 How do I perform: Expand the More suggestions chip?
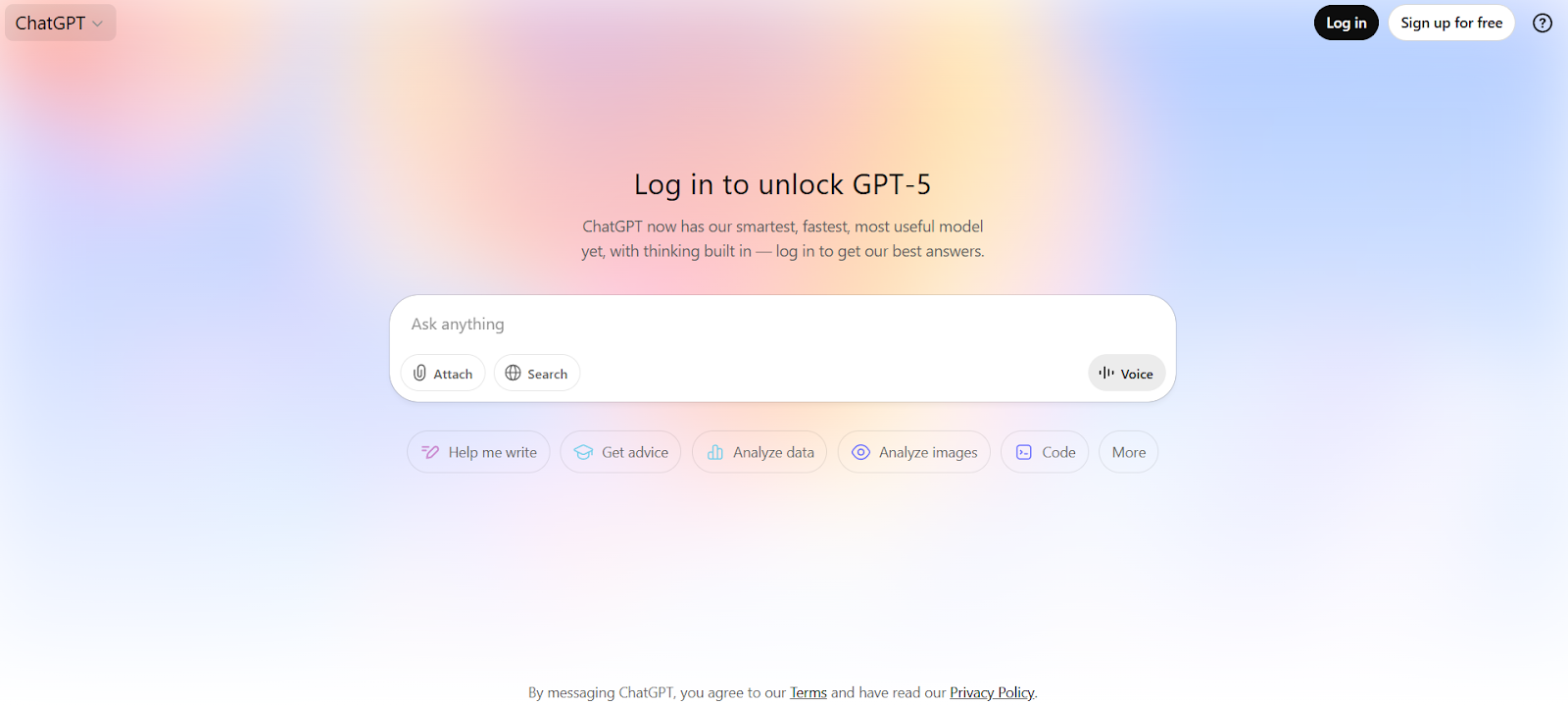[1129, 452]
